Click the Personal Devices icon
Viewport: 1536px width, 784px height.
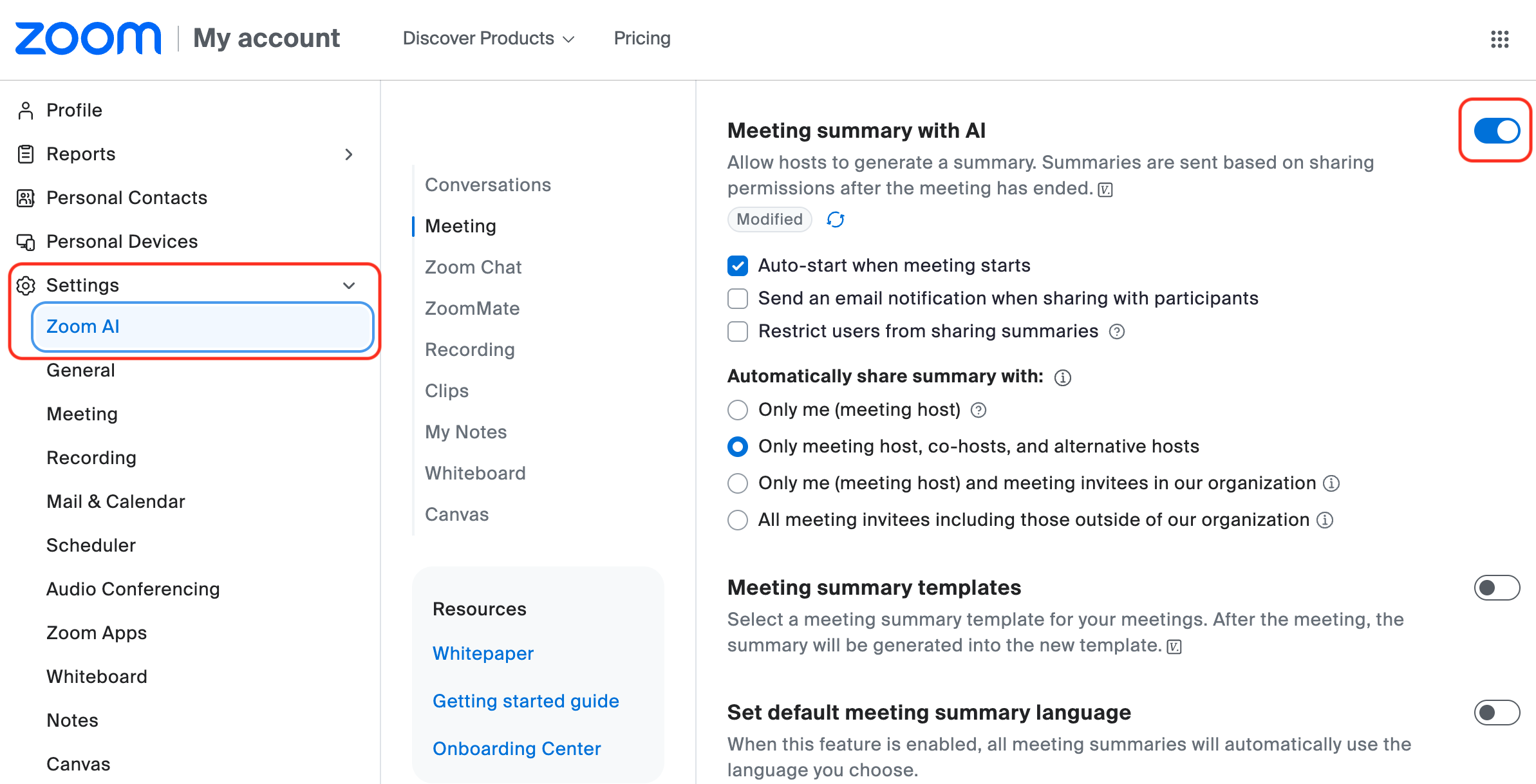pos(26,242)
